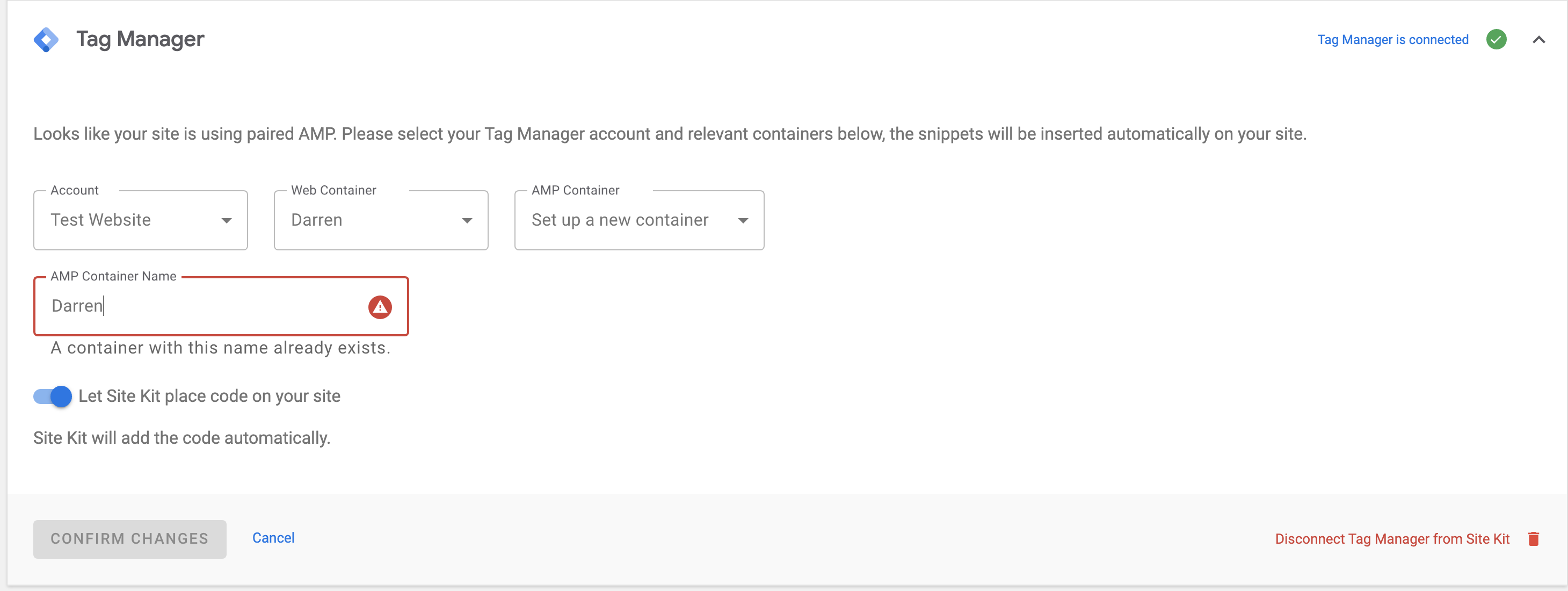The height and width of the screenshot is (591, 1568).
Task: Click inside the AMP Container Name text field
Action: pyautogui.click(x=183, y=306)
